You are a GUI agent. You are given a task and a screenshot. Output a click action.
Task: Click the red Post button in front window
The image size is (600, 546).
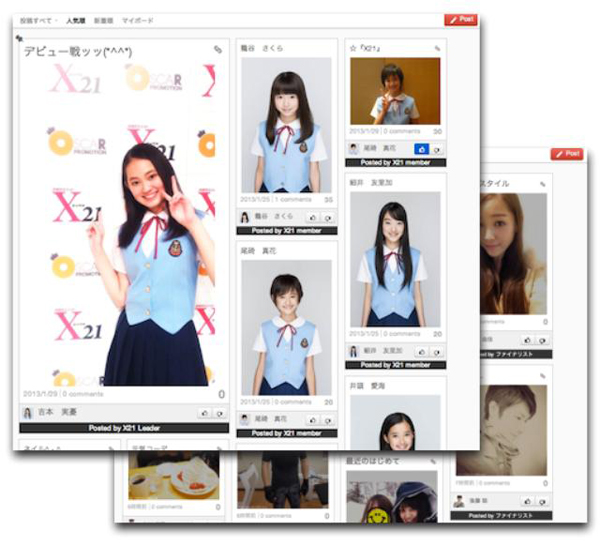tap(460, 19)
